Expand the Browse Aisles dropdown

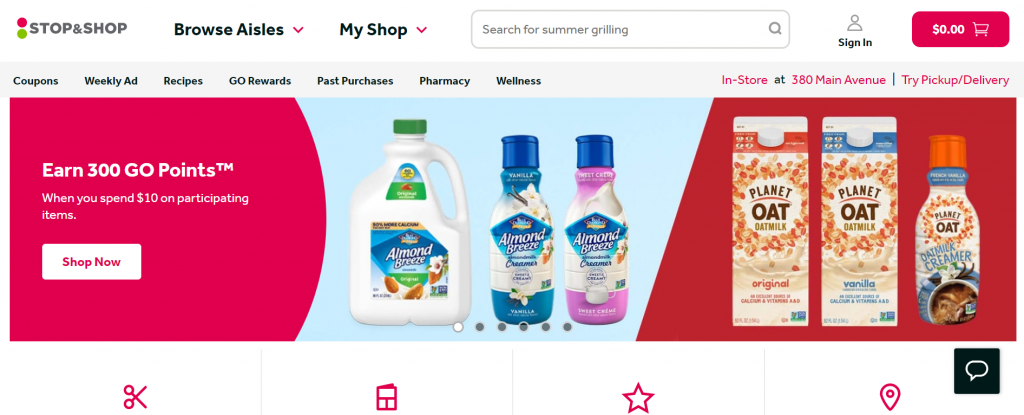(238, 29)
